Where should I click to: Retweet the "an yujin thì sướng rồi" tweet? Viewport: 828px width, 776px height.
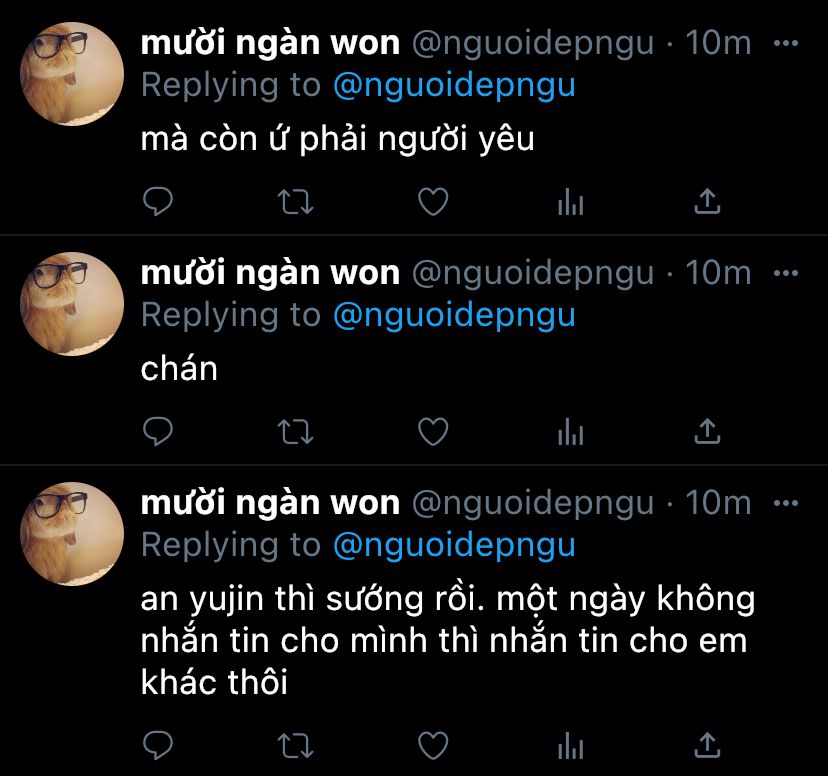296,746
